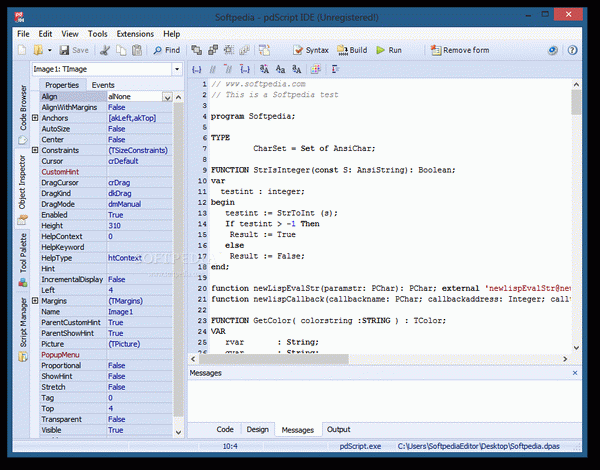The height and width of the screenshot is (470, 600).
Task: Open the Find search tool
Action: [166, 50]
